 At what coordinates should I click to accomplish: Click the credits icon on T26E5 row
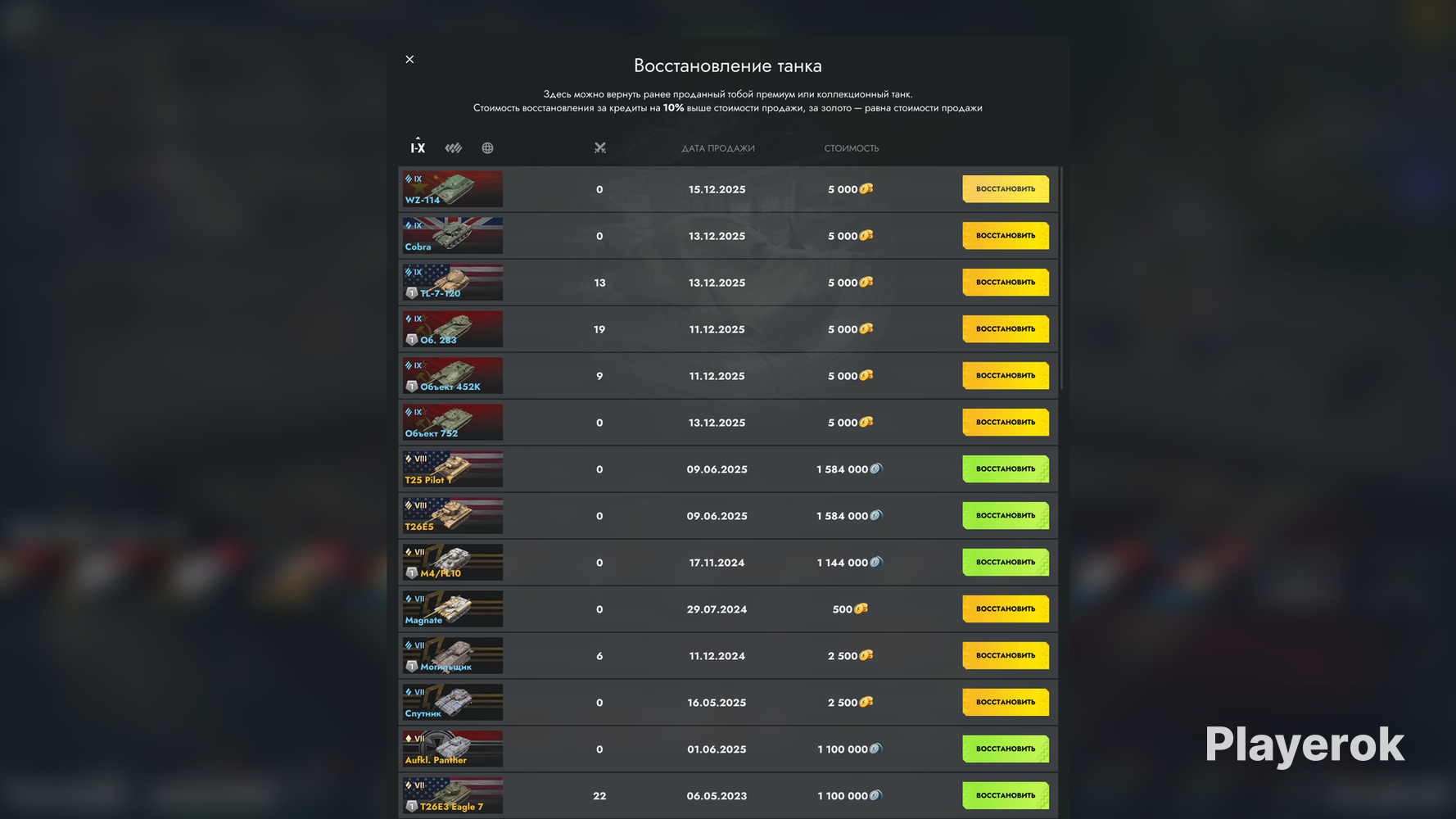(876, 515)
